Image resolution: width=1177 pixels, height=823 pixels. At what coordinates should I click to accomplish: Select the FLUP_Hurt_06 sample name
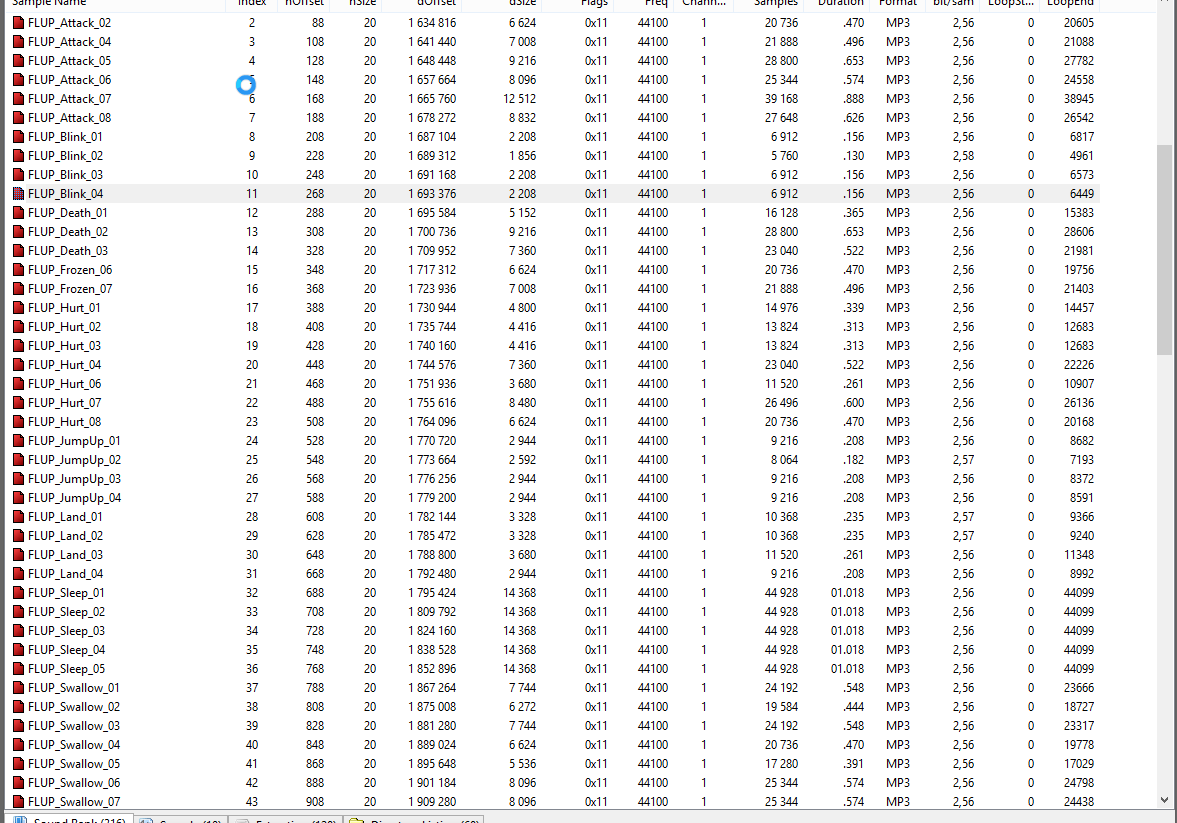pos(65,384)
